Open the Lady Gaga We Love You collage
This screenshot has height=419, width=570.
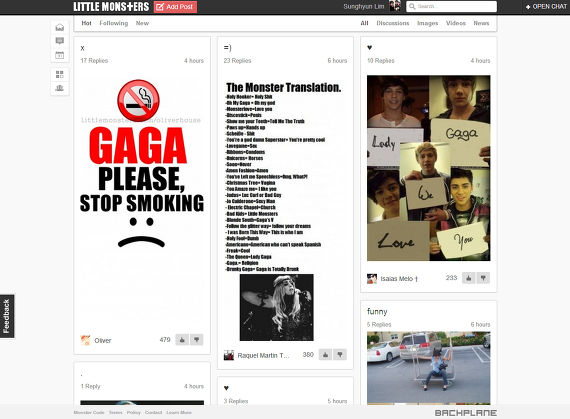pyautogui.click(x=429, y=168)
